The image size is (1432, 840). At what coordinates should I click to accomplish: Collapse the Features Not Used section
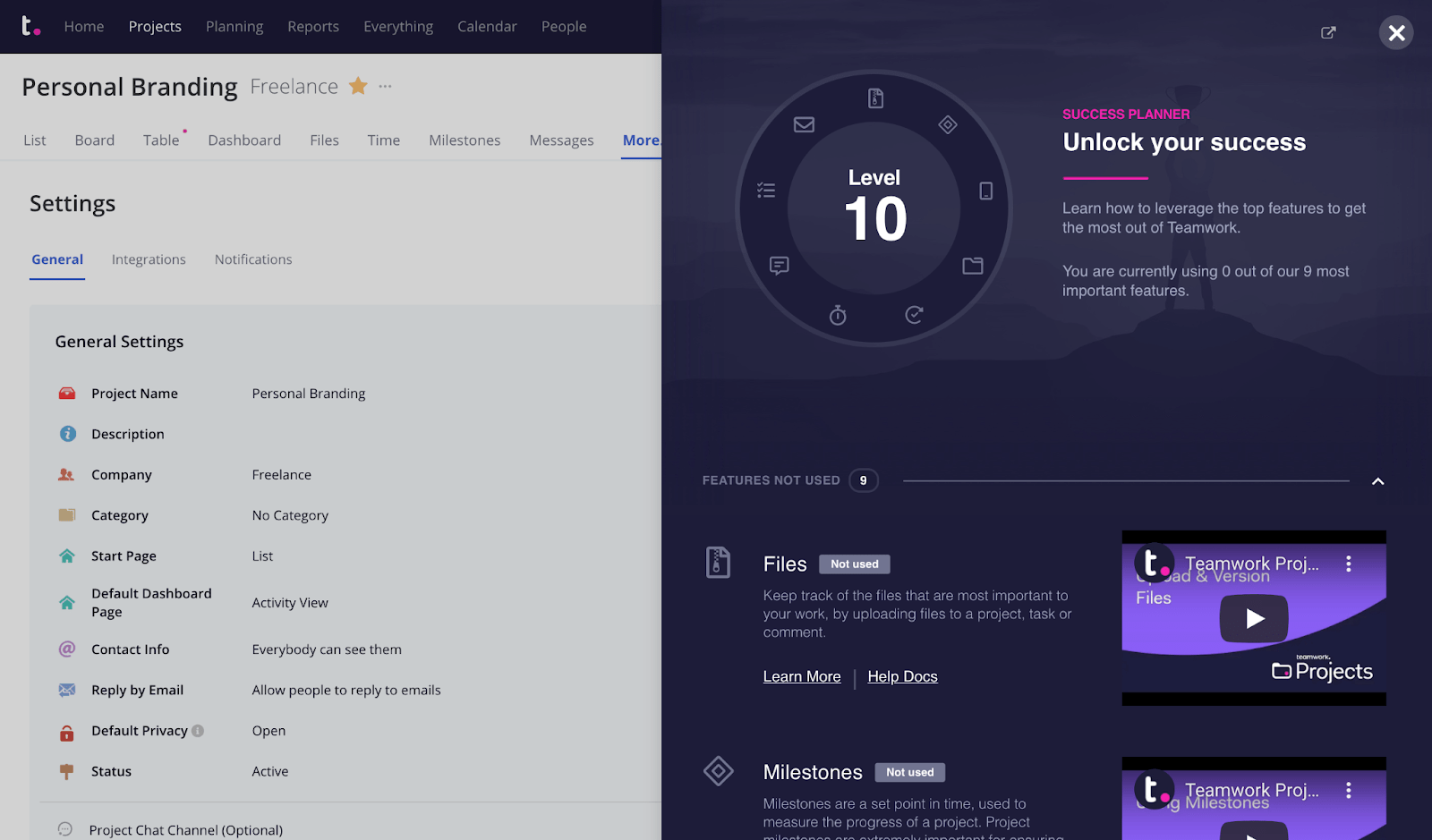[1378, 481]
